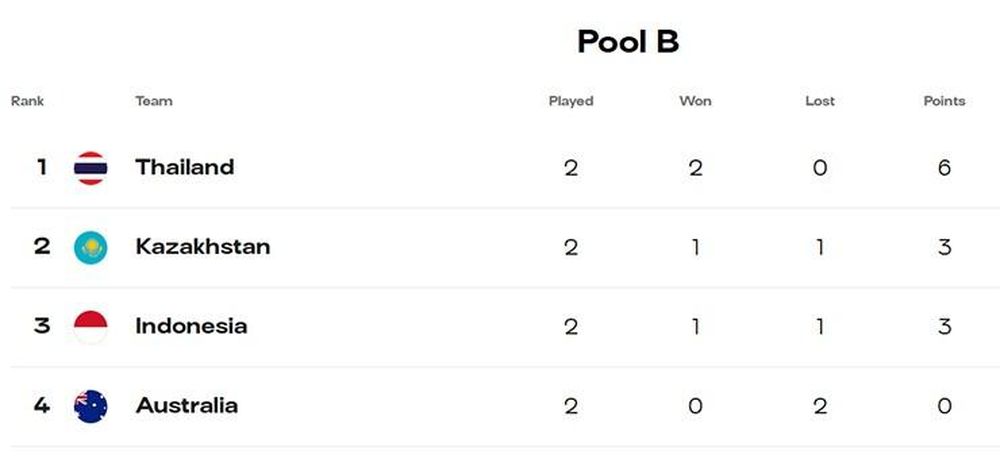The height and width of the screenshot is (466, 1000).
Task: Click Australia's points value of 0
Action: pos(945,406)
